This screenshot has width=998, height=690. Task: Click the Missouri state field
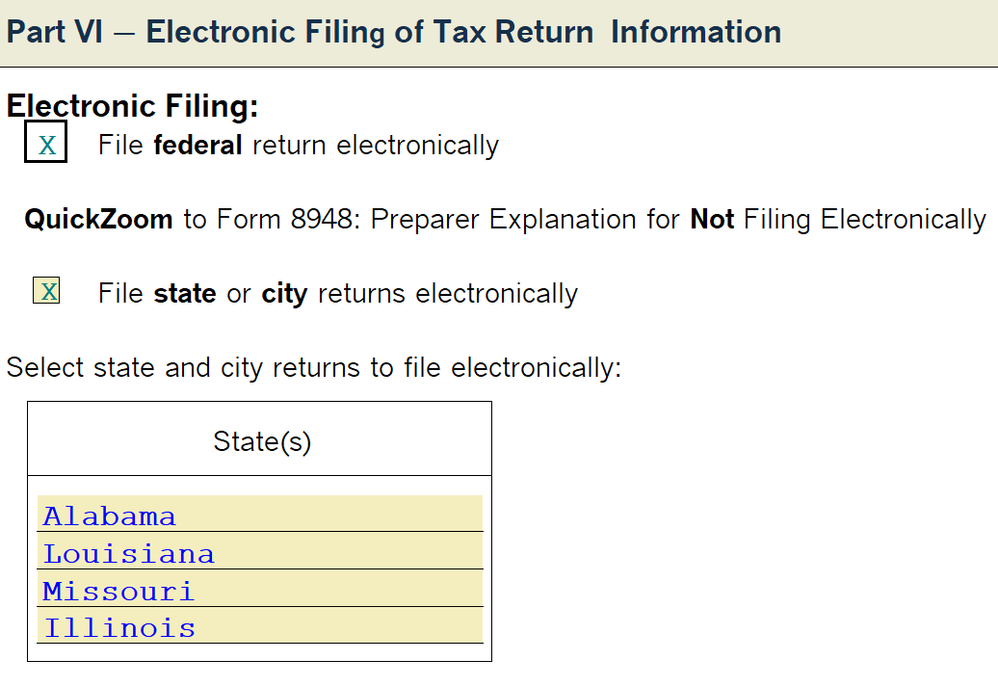(259, 591)
